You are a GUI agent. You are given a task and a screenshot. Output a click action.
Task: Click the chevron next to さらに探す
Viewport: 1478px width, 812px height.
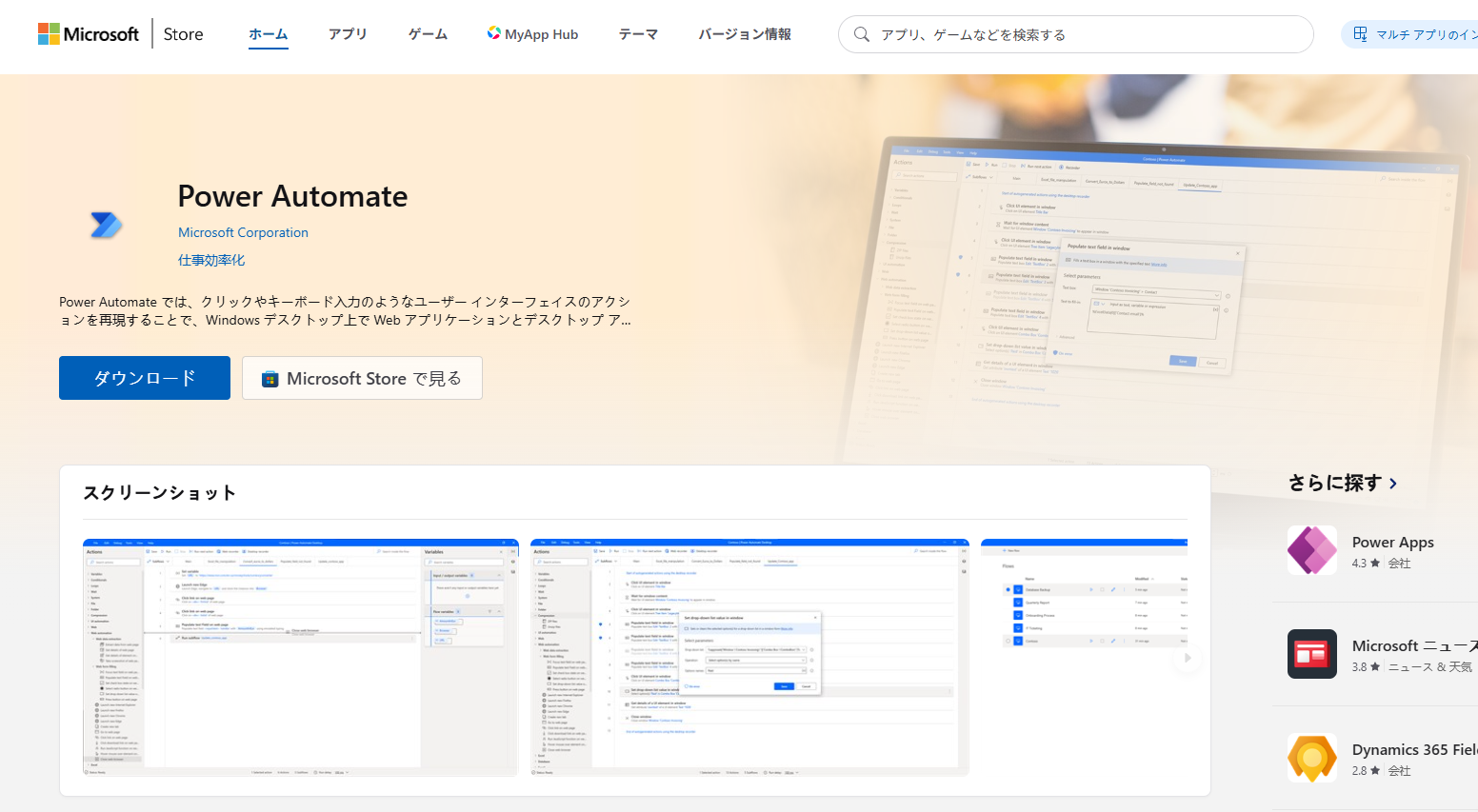tap(1393, 484)
